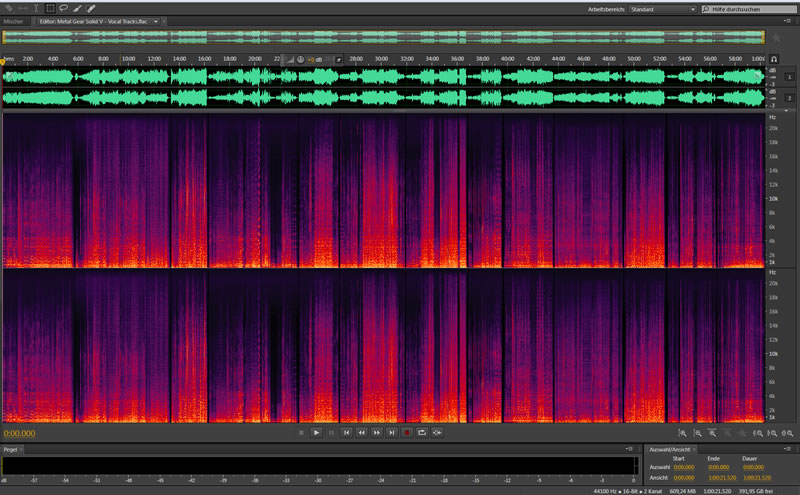800x495 pixels.
Task: Click the red Record button
Action: pos(407,432)
